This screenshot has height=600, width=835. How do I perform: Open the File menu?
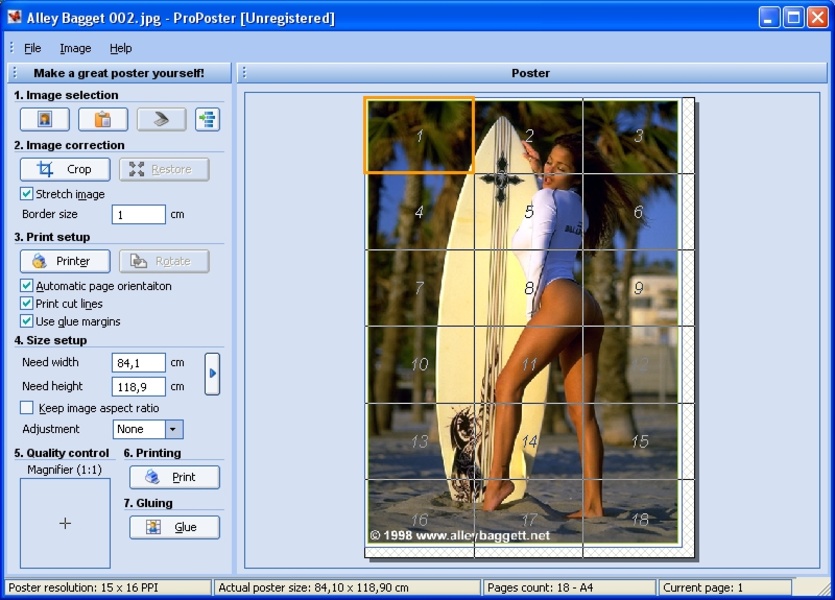32,48
